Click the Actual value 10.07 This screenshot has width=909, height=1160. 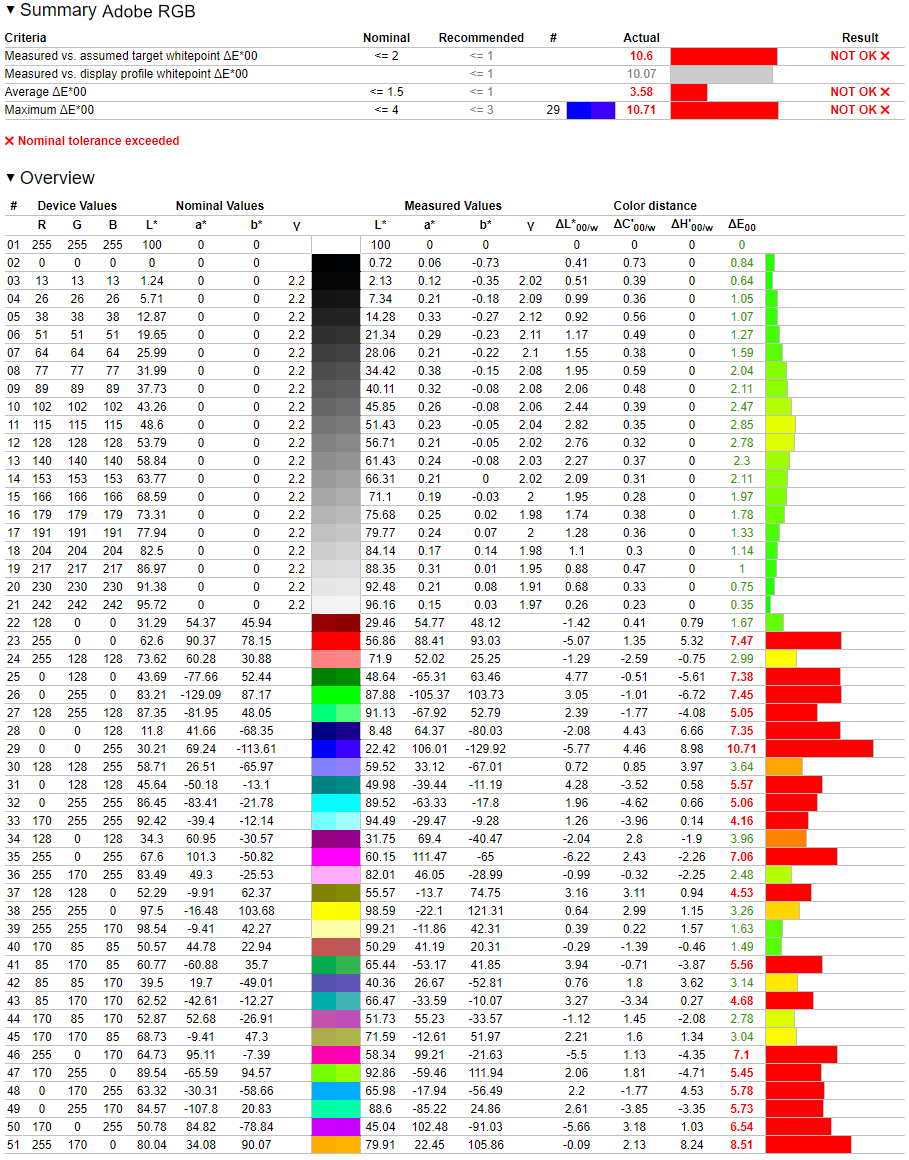click(641, 74)
